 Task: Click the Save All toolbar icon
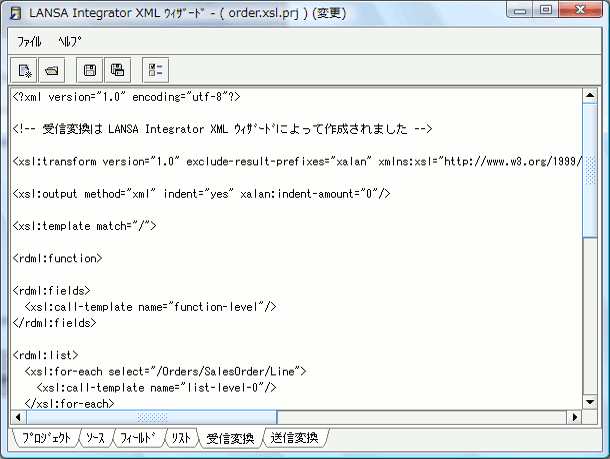point(117,70)
